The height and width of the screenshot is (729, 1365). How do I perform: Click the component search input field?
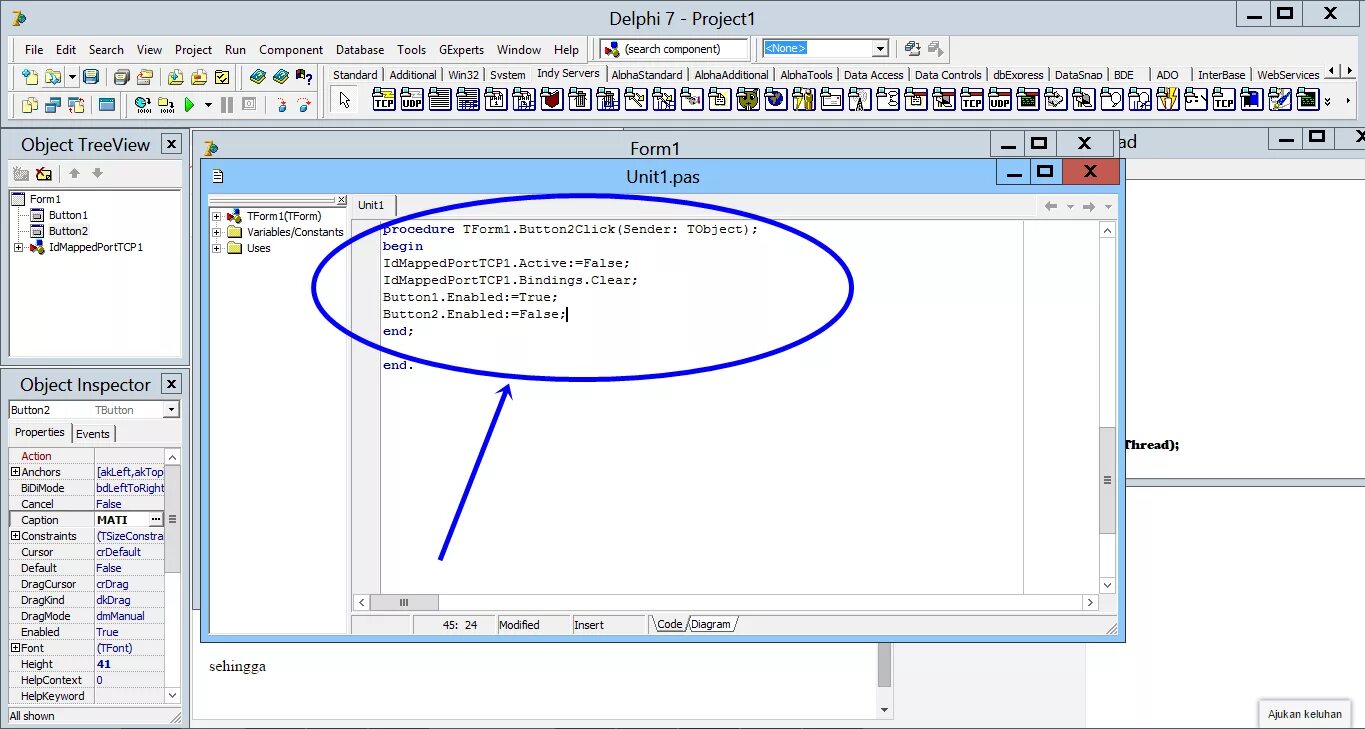pyautogui.click(x=675, y=49)
